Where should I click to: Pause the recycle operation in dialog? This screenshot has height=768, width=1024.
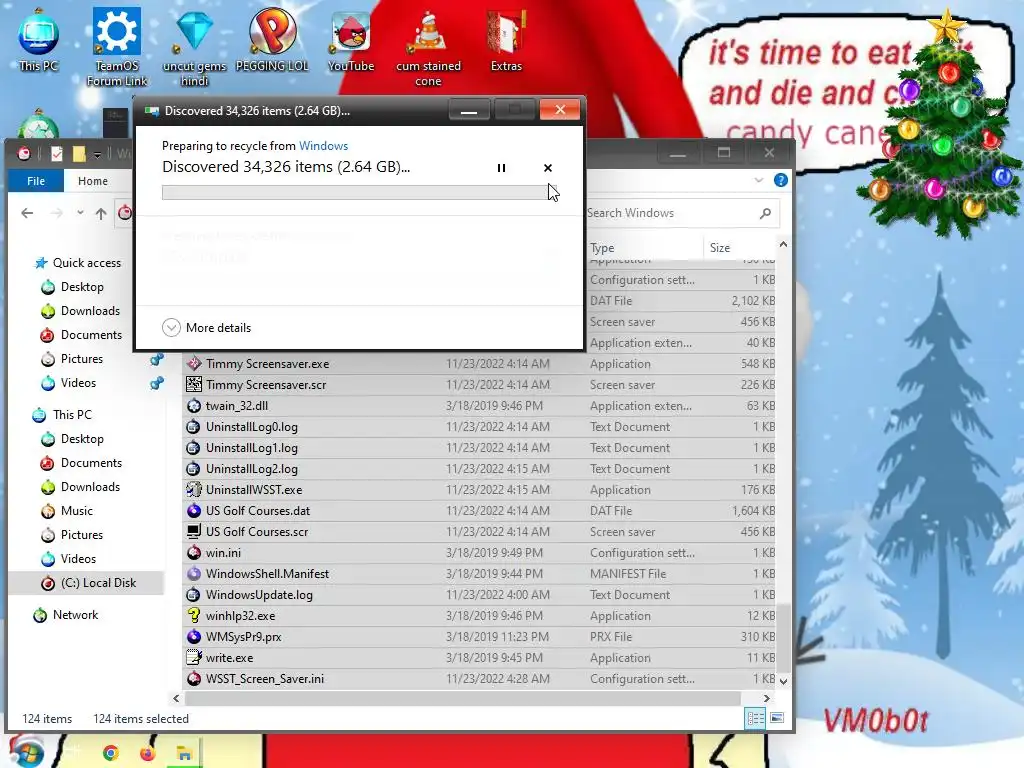pyautogui.click(x=501, y=168)
